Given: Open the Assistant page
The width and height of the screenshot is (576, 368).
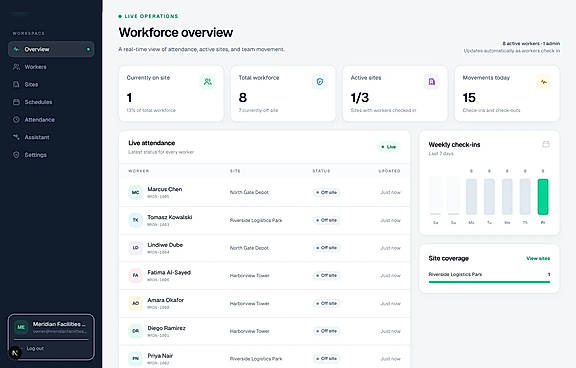Looking at the screenshot, I should pyautogui.click(x=51, y=137).
